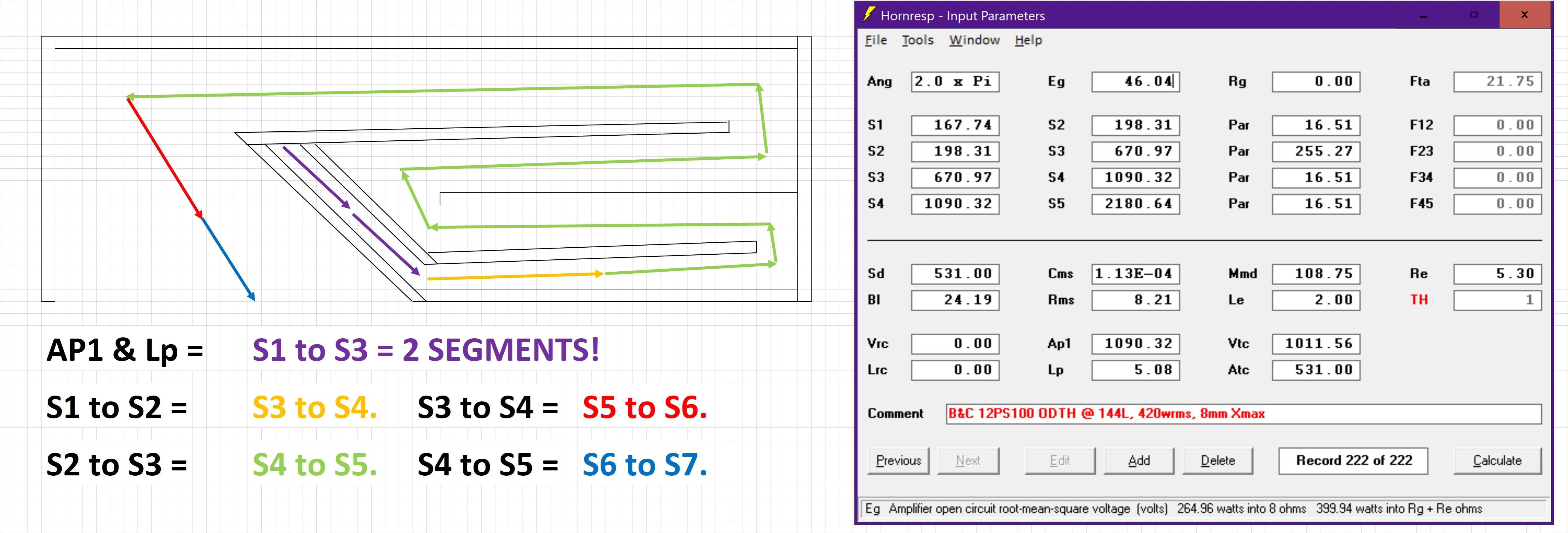Click the Comment label
Viewport: 1568px width, 533px height.
point(895,414)
